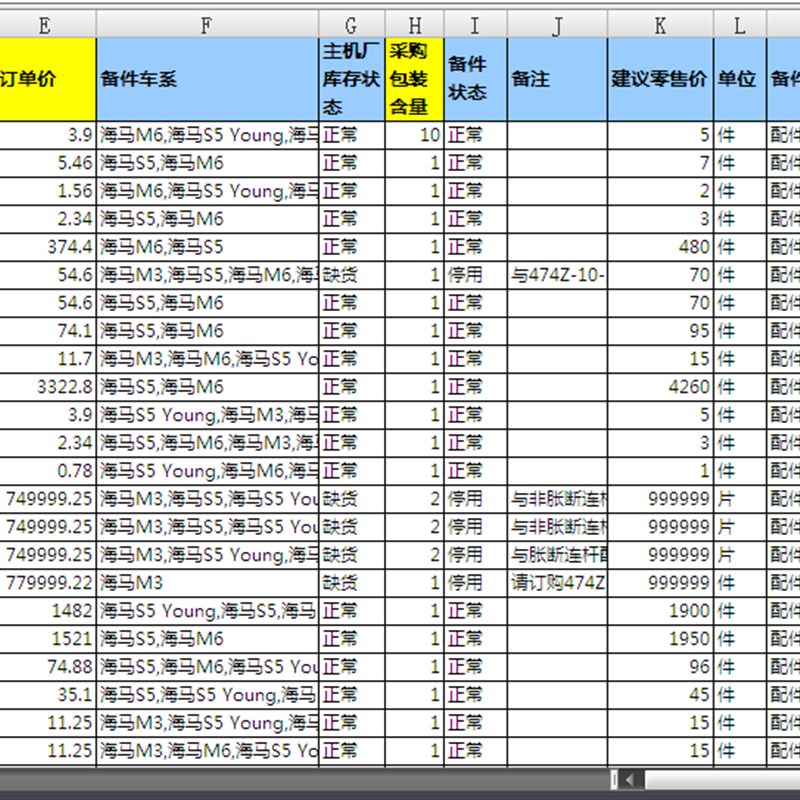Screen dimensions: 800x800
Task: Select the cell with price 1.56
Action: click(47, 191)
